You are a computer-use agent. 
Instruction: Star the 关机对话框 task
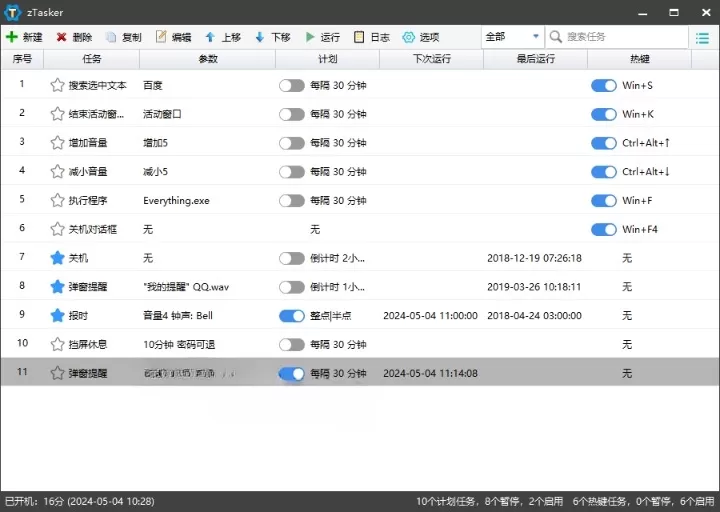pos(57,229)
